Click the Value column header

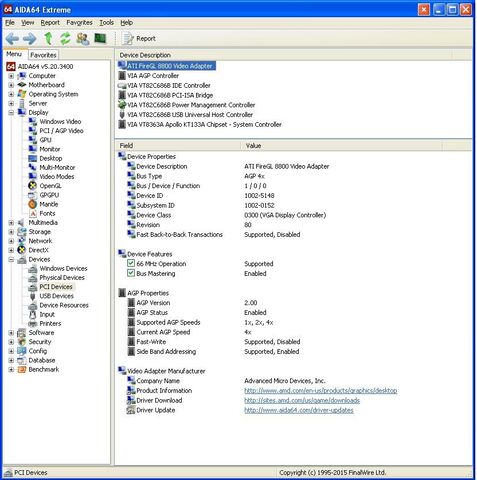click(x=341, y=146)
